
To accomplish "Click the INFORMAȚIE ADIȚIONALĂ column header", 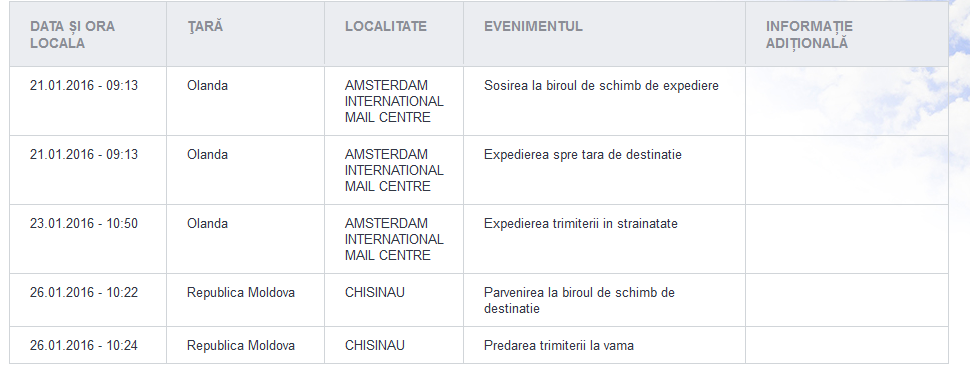I will [809, 35].
